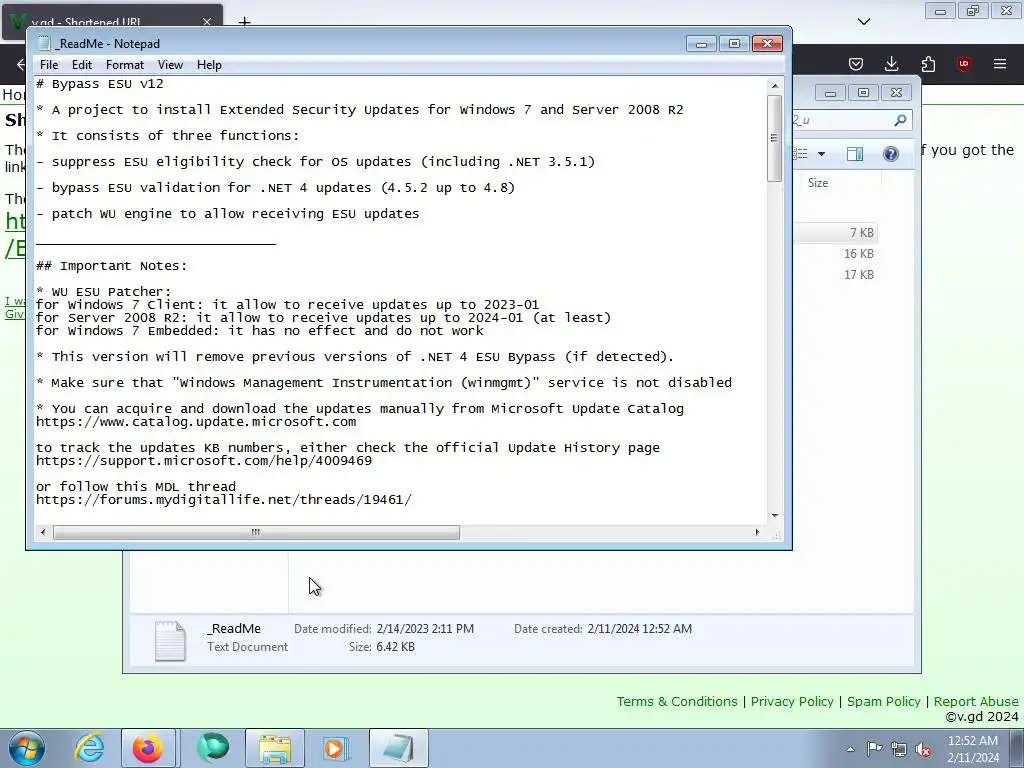The image size is (1024, 768).
Task: Open the taskbar clock showing 12:52 AM
Action: (973, 748)
